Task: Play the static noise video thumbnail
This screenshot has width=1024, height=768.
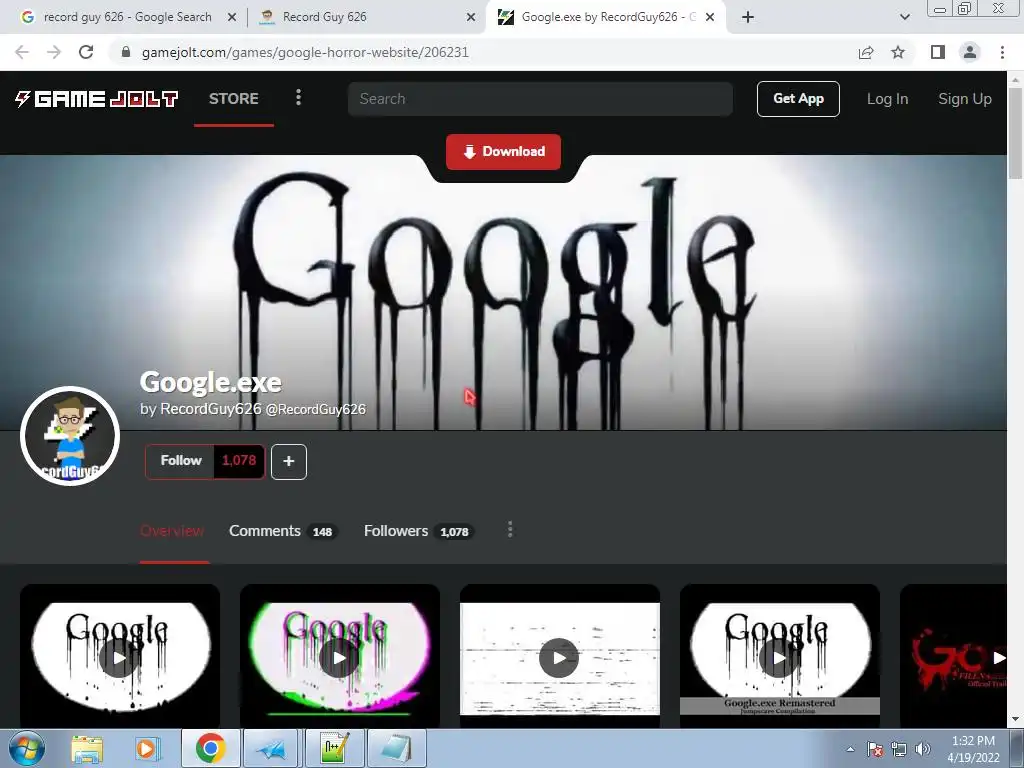Action: point(559,657)
